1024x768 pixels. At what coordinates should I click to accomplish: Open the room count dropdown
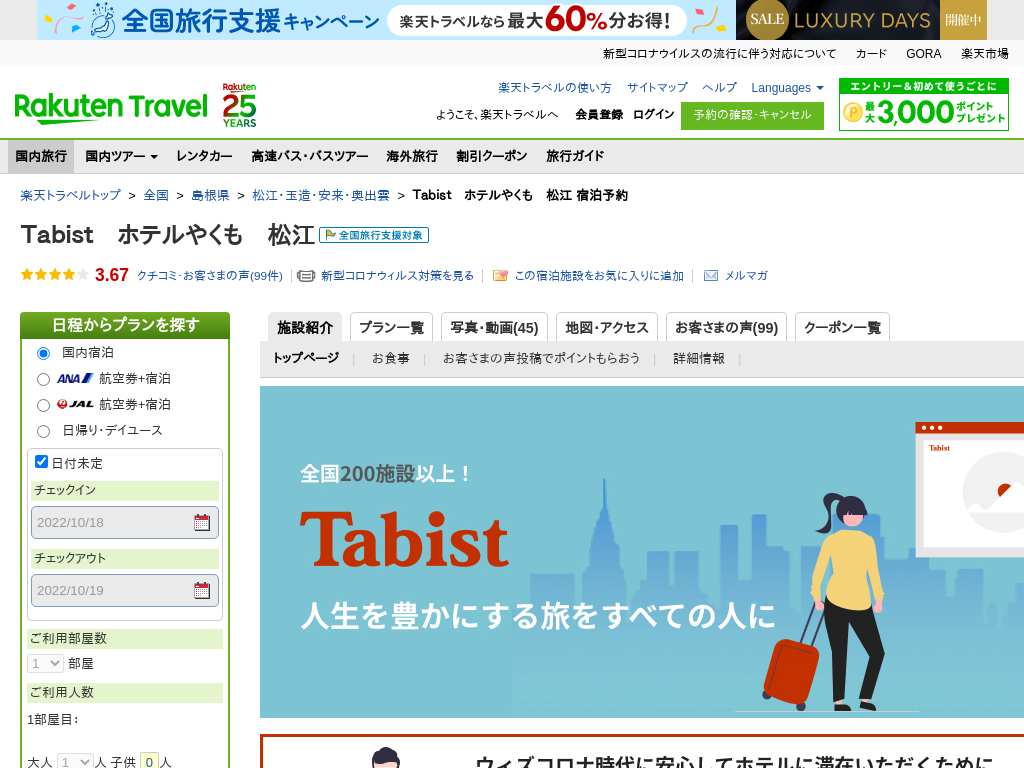[x=45, y=664]
